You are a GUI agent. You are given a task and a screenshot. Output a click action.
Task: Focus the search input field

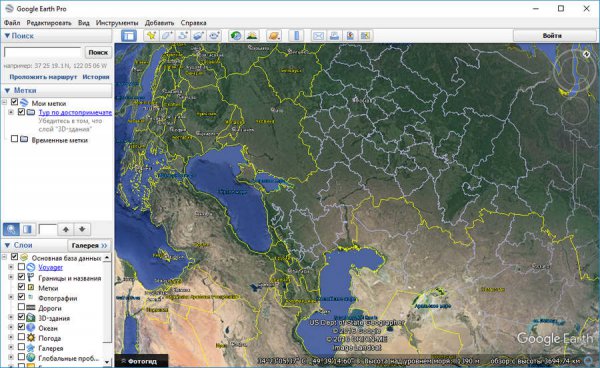pos(43,52)
